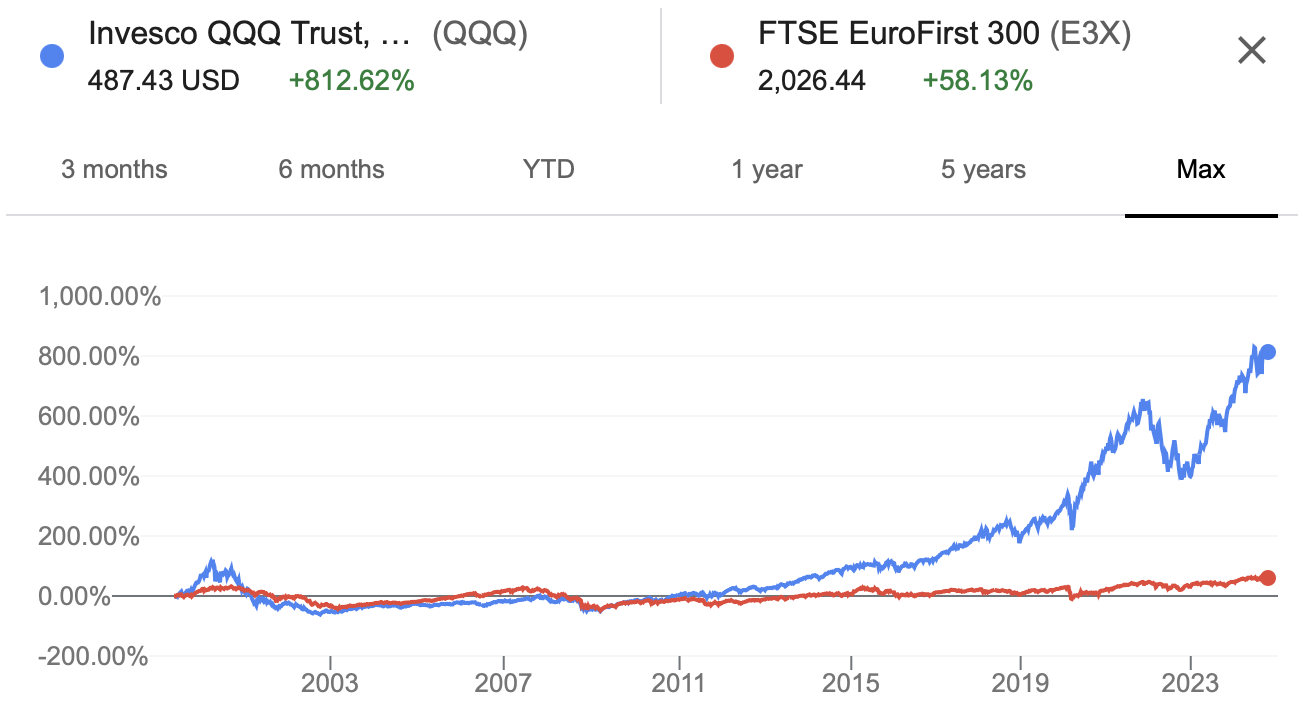Screen dimensions: 1298x714
Task: Click the red legend dot for FTSE EuroFirst
Action: click(x=721, y=56)
